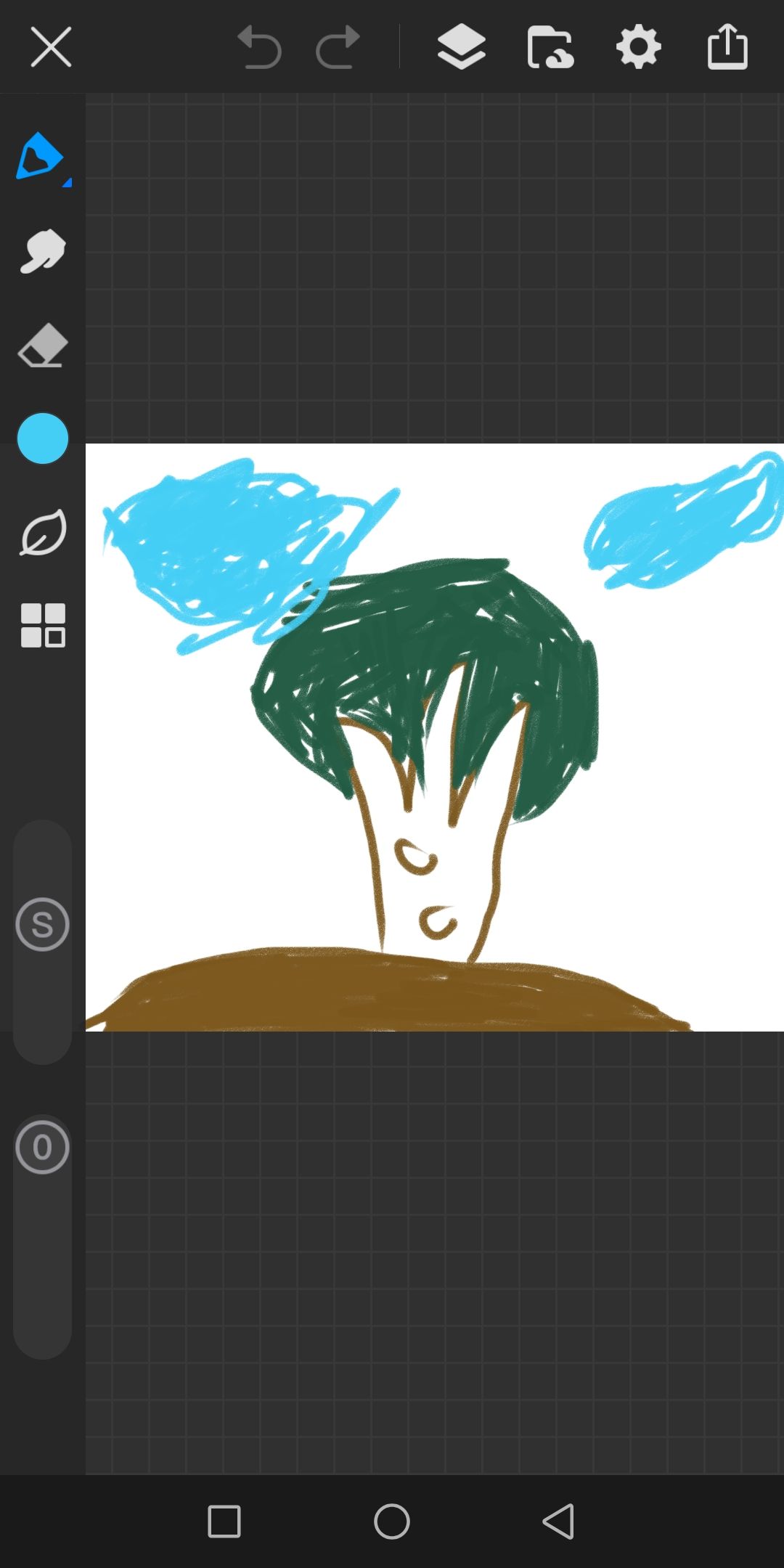The width and height of the screenshot is (784, 1568).
Task: Open the four-square grid menu
Action: click(42, 625)
